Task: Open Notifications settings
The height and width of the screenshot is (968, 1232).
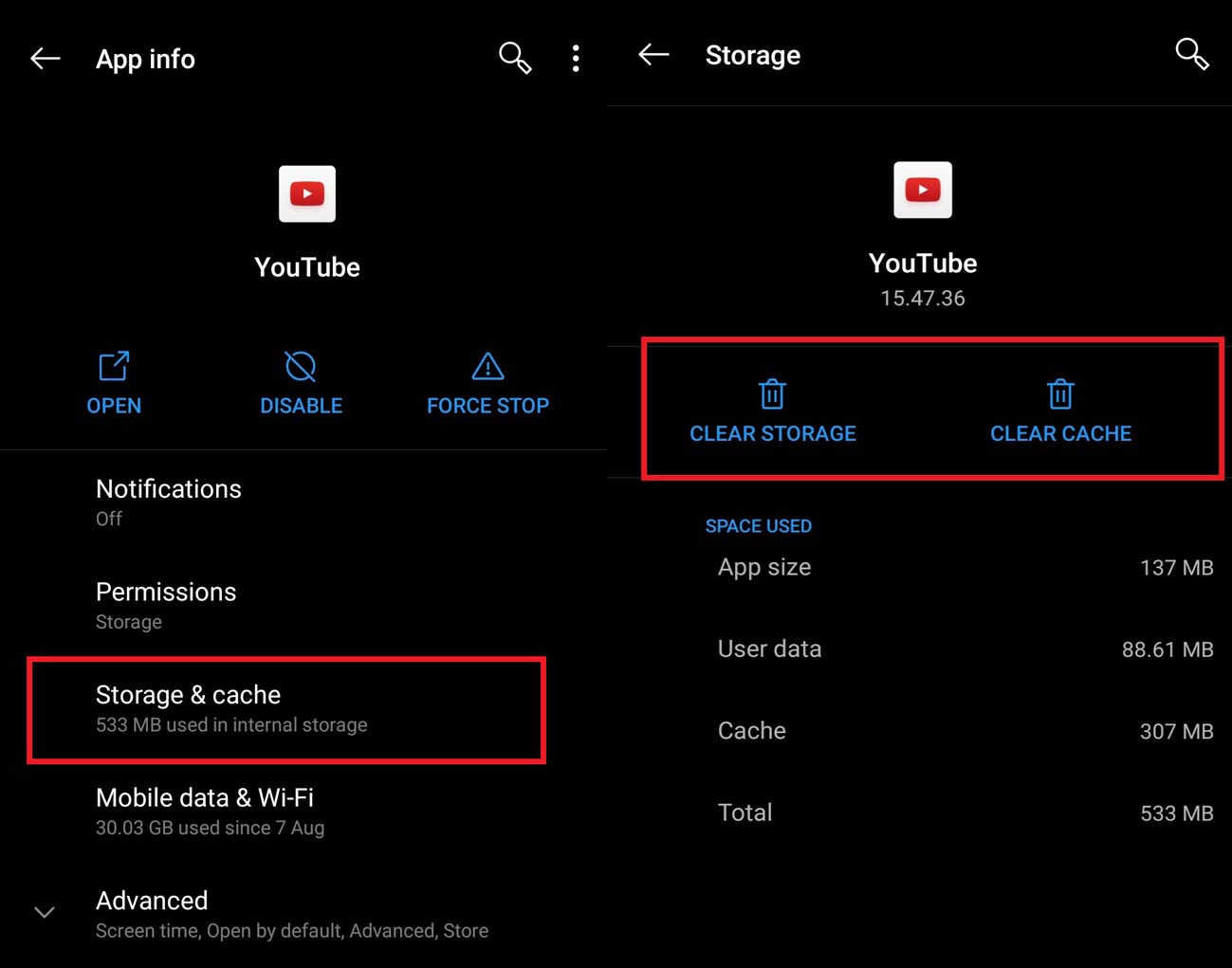Action: pos(303,502)
